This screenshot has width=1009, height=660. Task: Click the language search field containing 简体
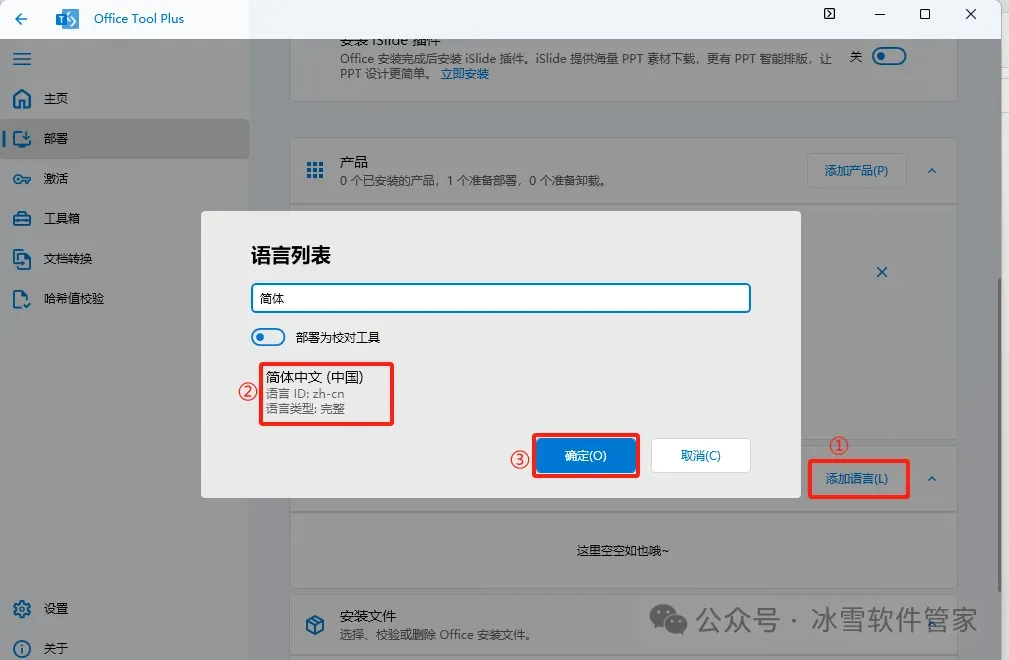(501, 298)
